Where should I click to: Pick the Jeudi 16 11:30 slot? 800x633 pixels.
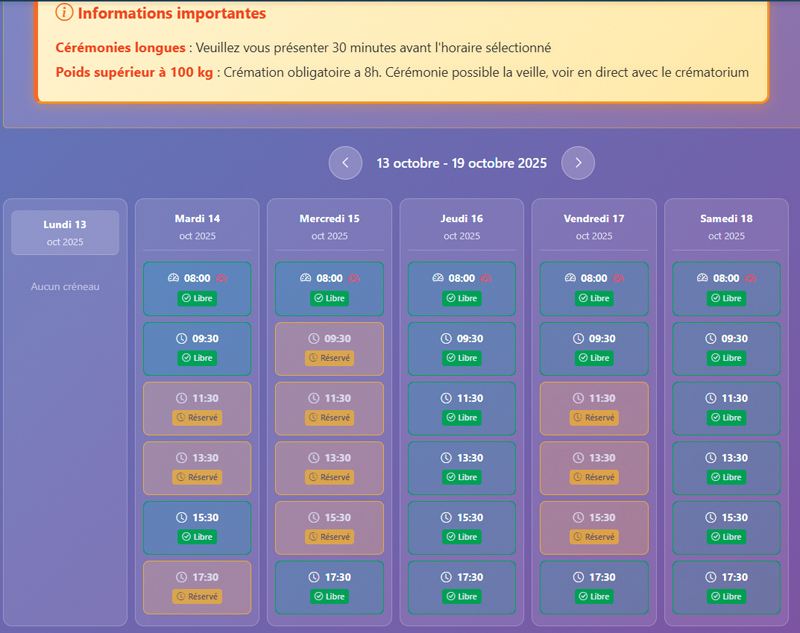pyautogui.click(x=461, y=407)
